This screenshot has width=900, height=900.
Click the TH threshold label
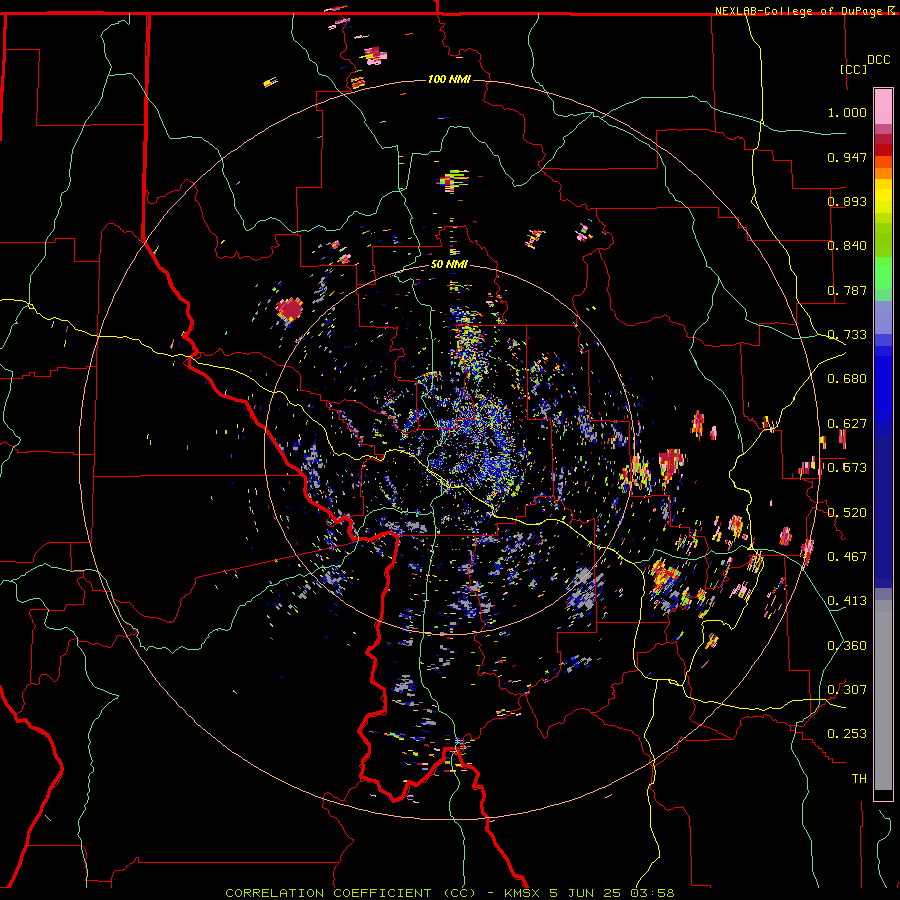coord(859,779)
